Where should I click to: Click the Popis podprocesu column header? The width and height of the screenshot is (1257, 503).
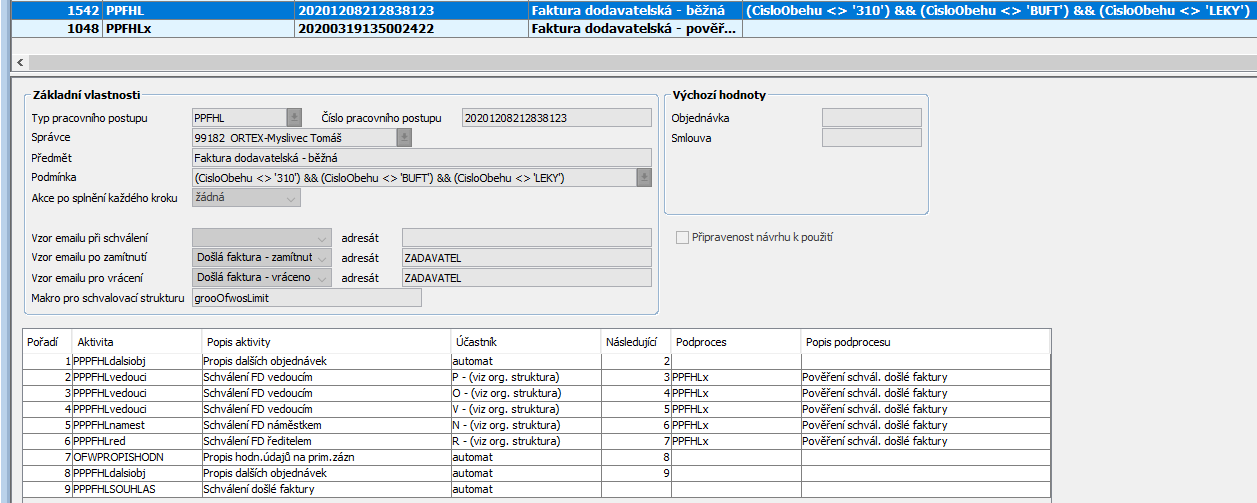tap(924, 342)
